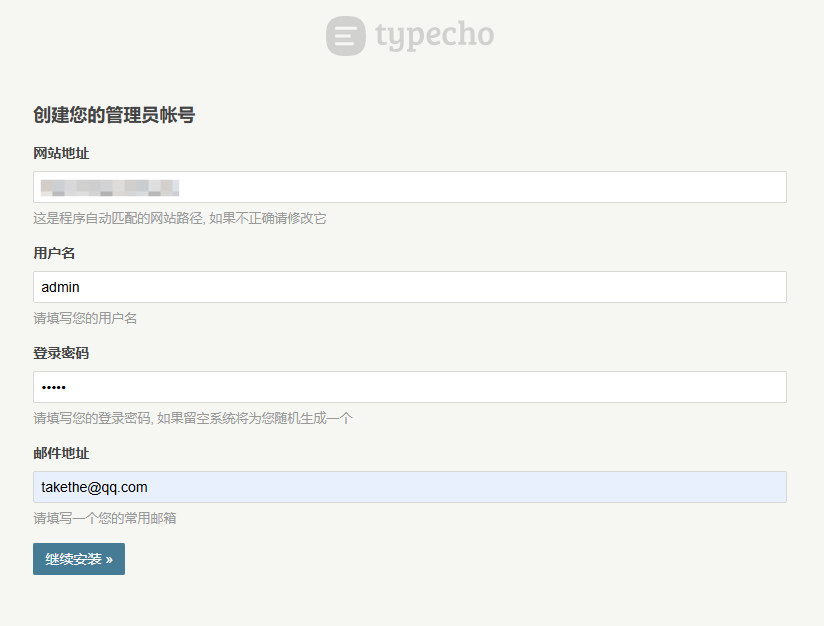Place cursor on the 'admin' text
The height and width of the screenshot is (626, 824).
pos(60,287)
